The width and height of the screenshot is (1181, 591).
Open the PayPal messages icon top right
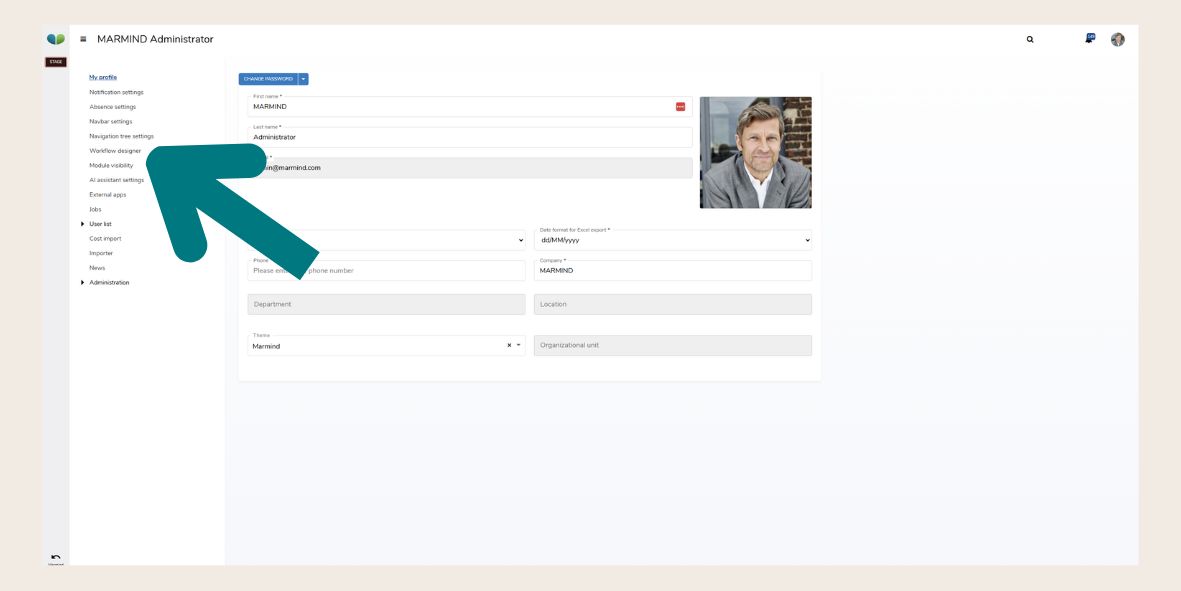(x=1089, y=39)
